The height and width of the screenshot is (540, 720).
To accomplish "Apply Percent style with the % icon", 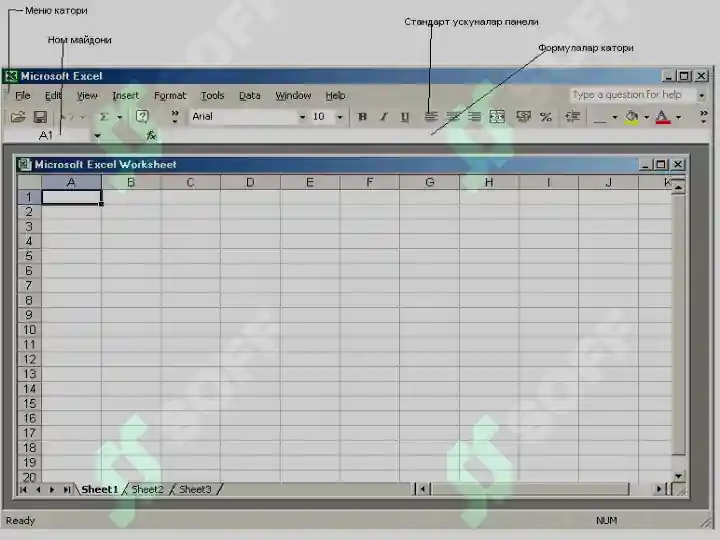I will 546,117.
